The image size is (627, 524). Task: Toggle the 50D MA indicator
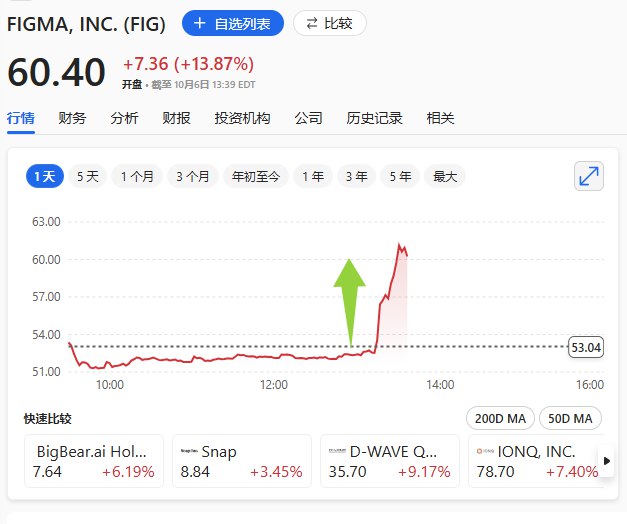click(571, 418)
